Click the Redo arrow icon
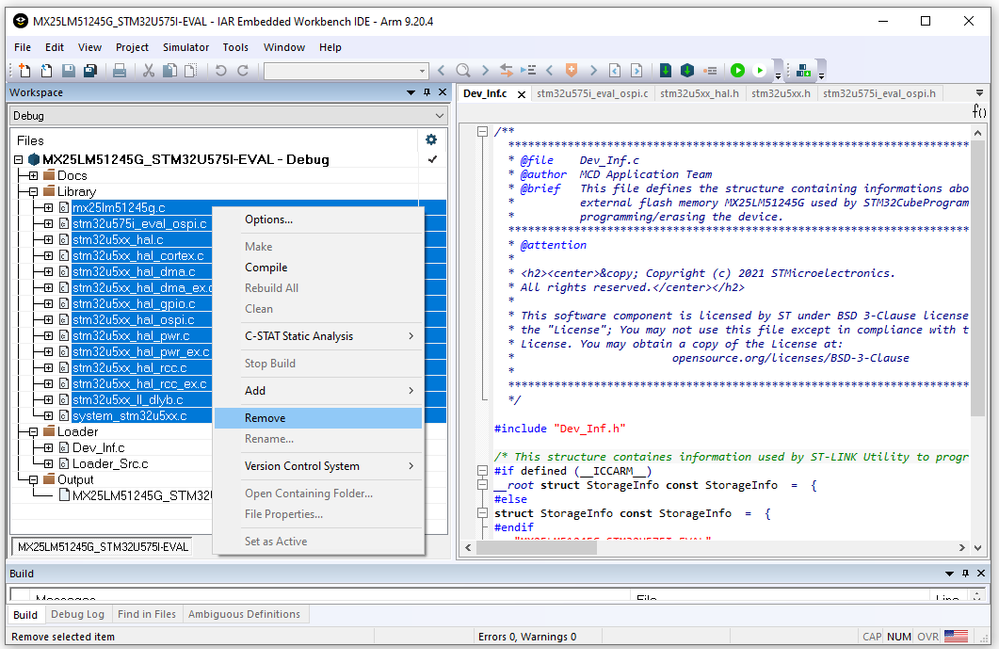999x649 pixels. pos(243,70)
